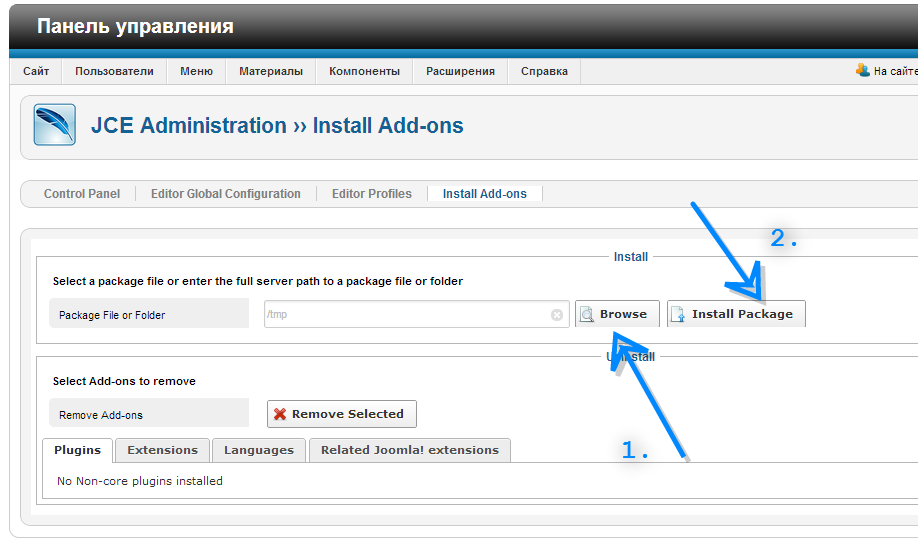918x542 pixels.
Task: Clear the package path field with X icon
Action: point(557,315)
